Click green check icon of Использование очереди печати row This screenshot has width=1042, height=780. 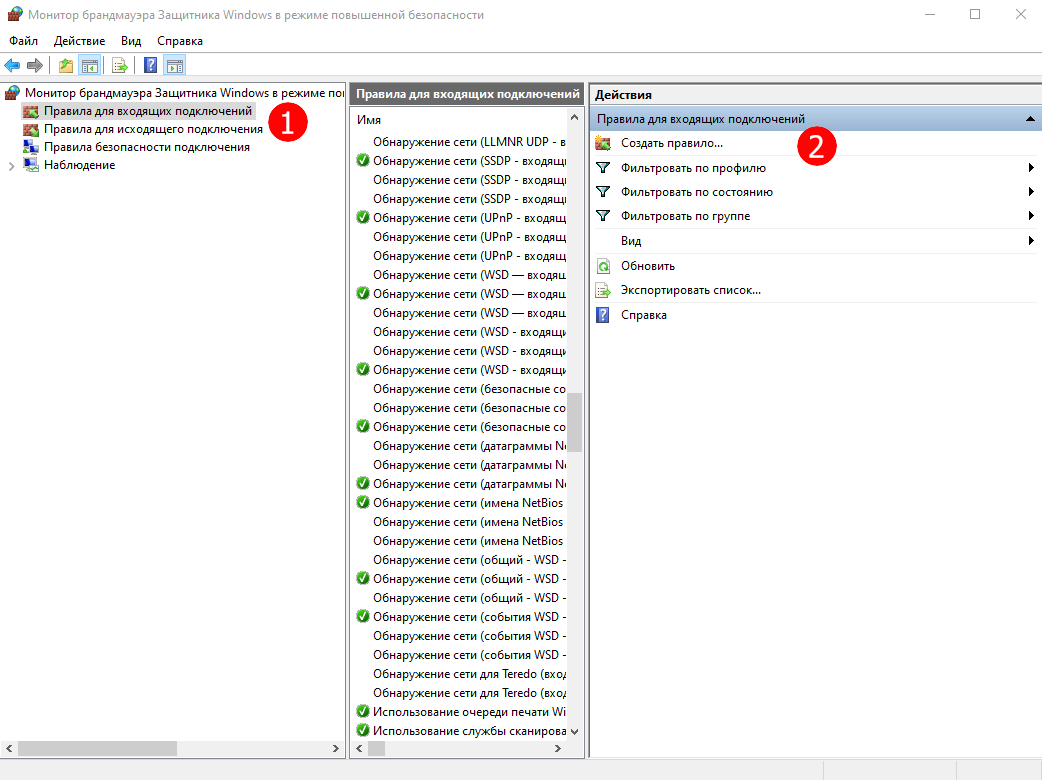363,711
